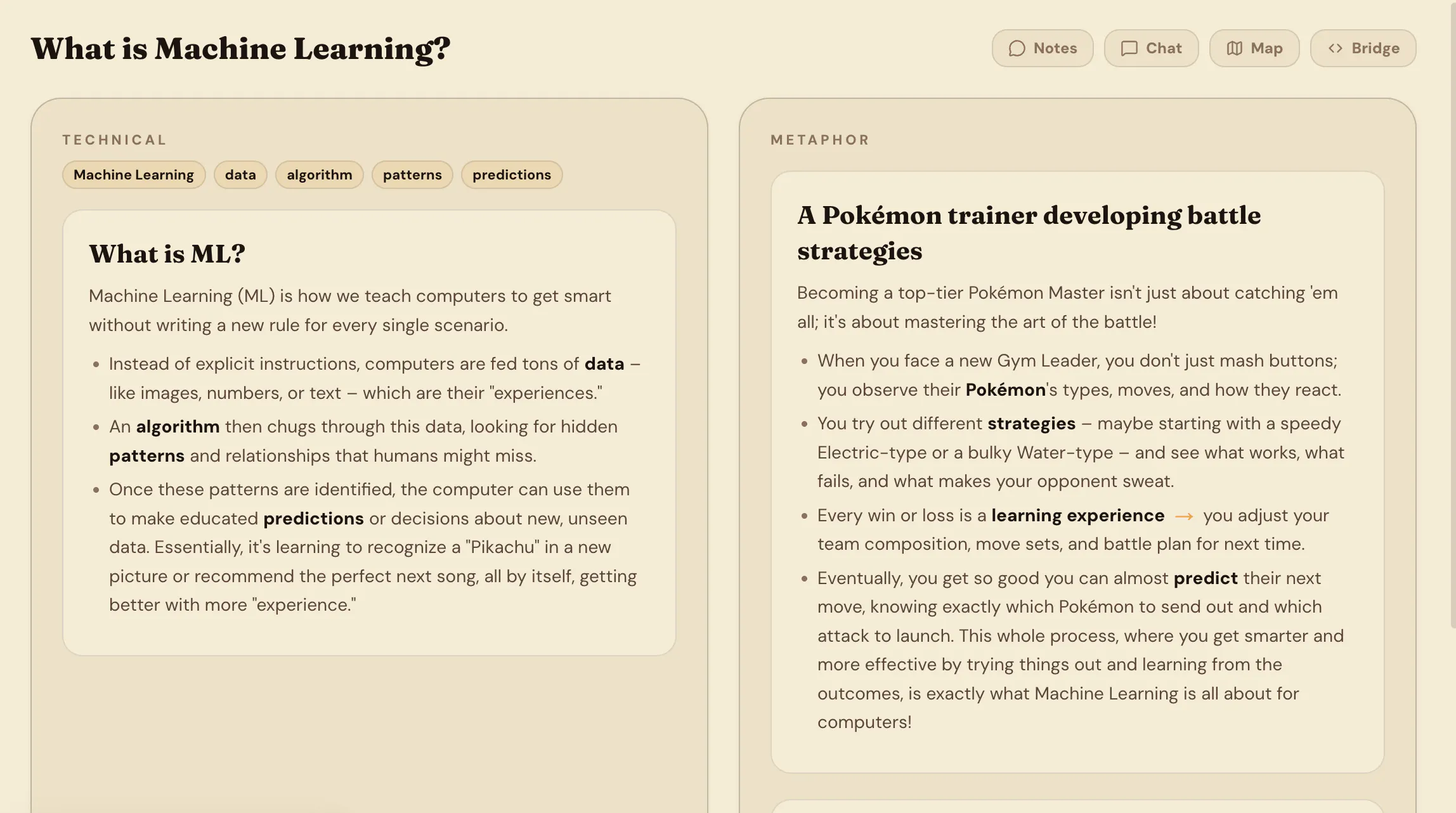Click the bold phrase learning experience
1456x813 pixels.
[1077, 516]
